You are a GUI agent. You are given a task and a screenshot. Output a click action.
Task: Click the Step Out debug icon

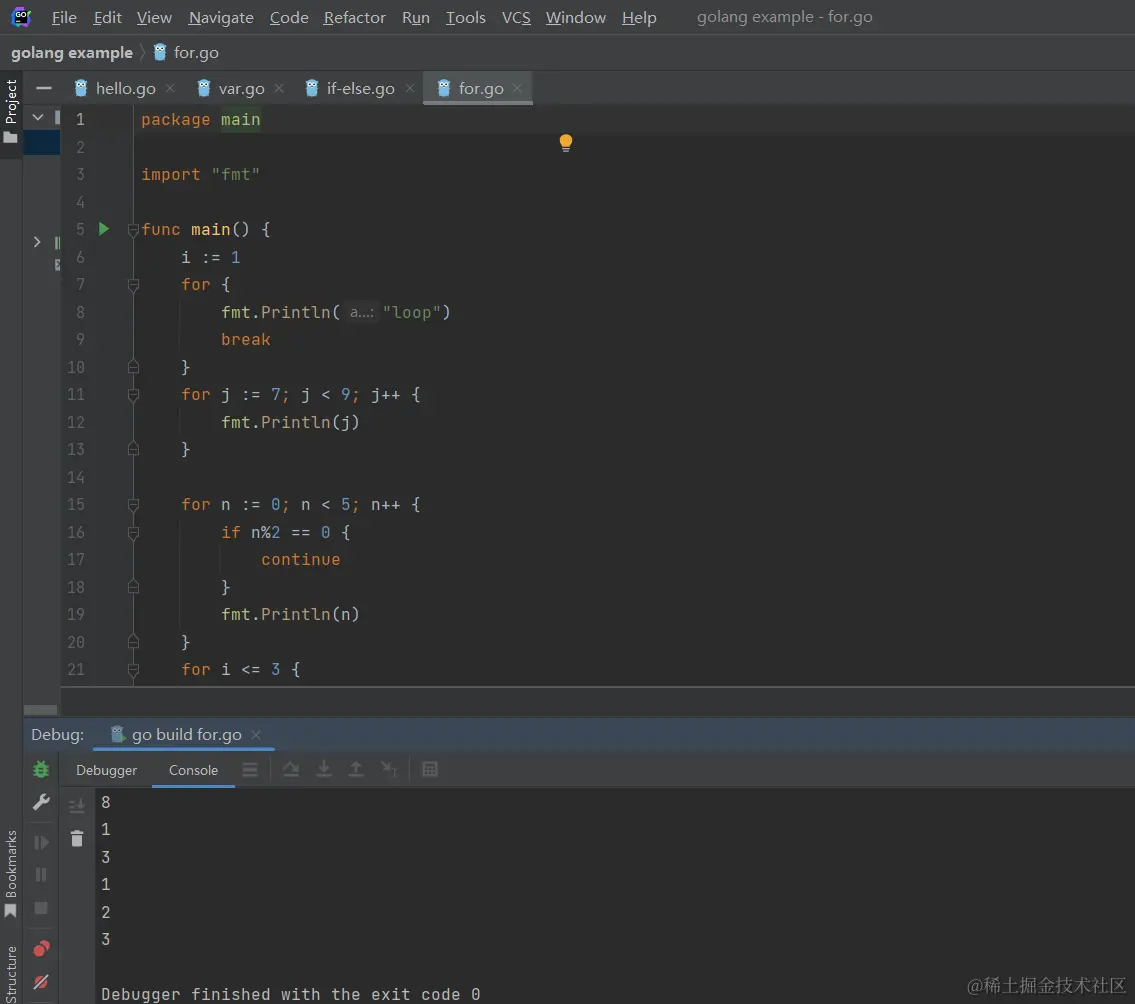(x=356, y=769)
